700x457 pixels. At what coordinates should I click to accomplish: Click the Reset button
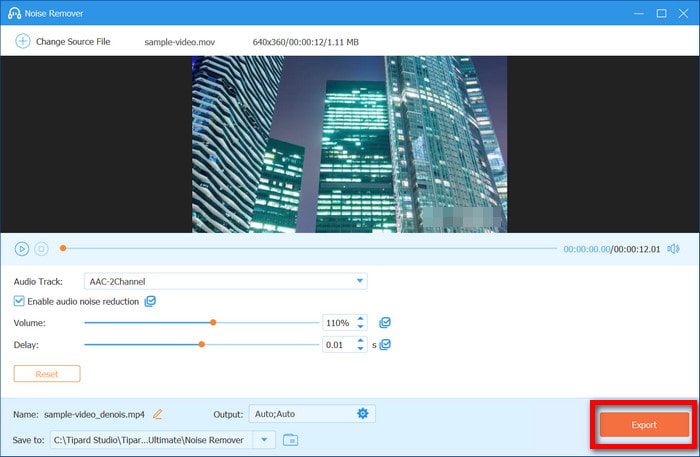pyautogui.click(x=46, y=374)
